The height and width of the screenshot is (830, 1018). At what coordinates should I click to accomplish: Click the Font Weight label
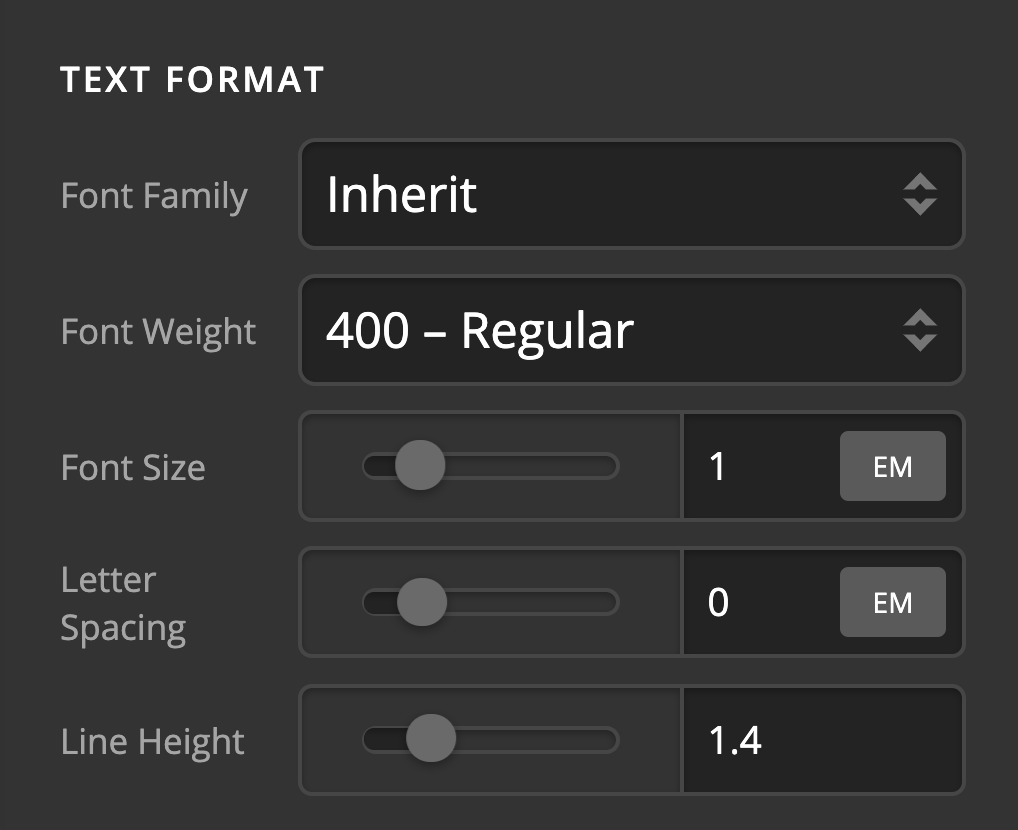[158, 330]
